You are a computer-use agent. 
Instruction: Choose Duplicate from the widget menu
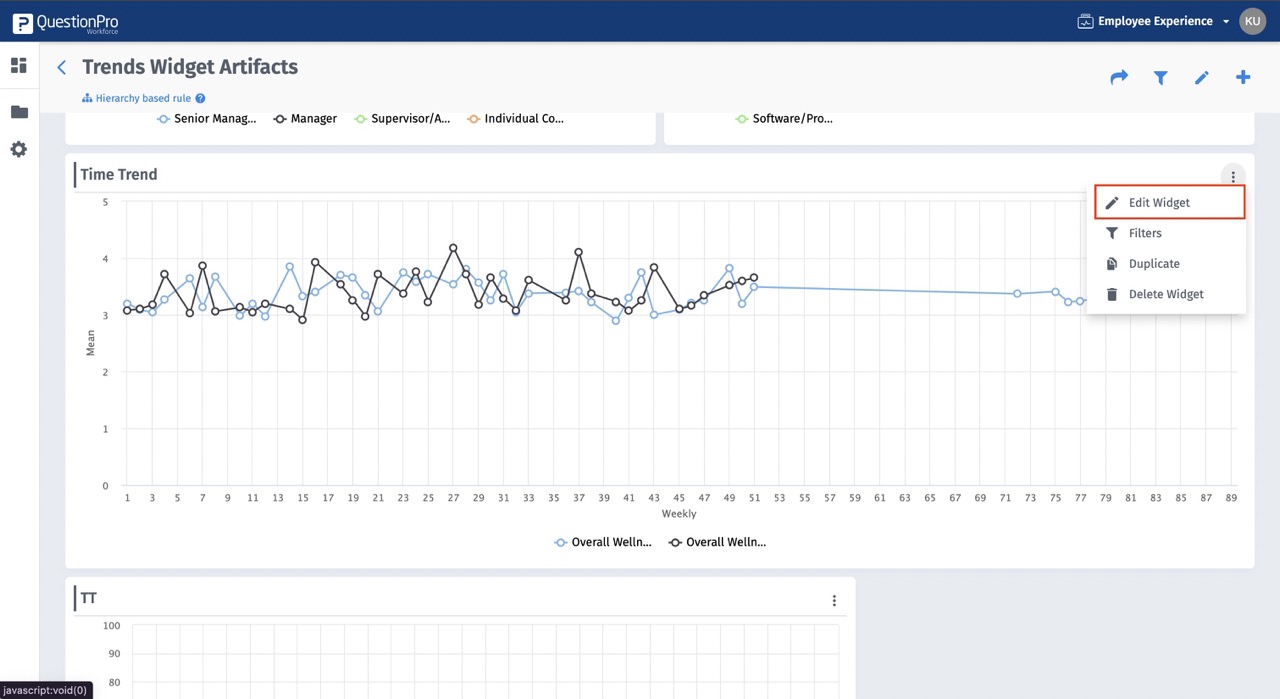1154,264
